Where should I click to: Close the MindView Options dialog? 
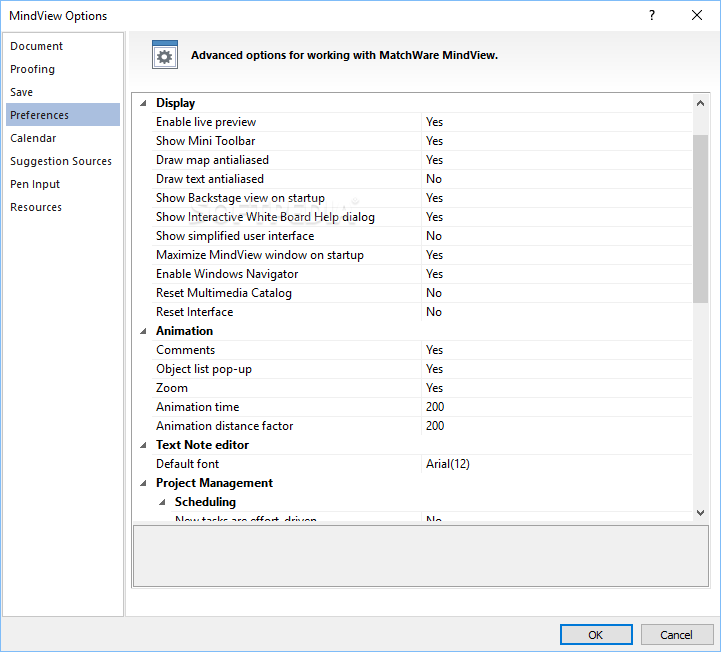click(x=697, y=15)
